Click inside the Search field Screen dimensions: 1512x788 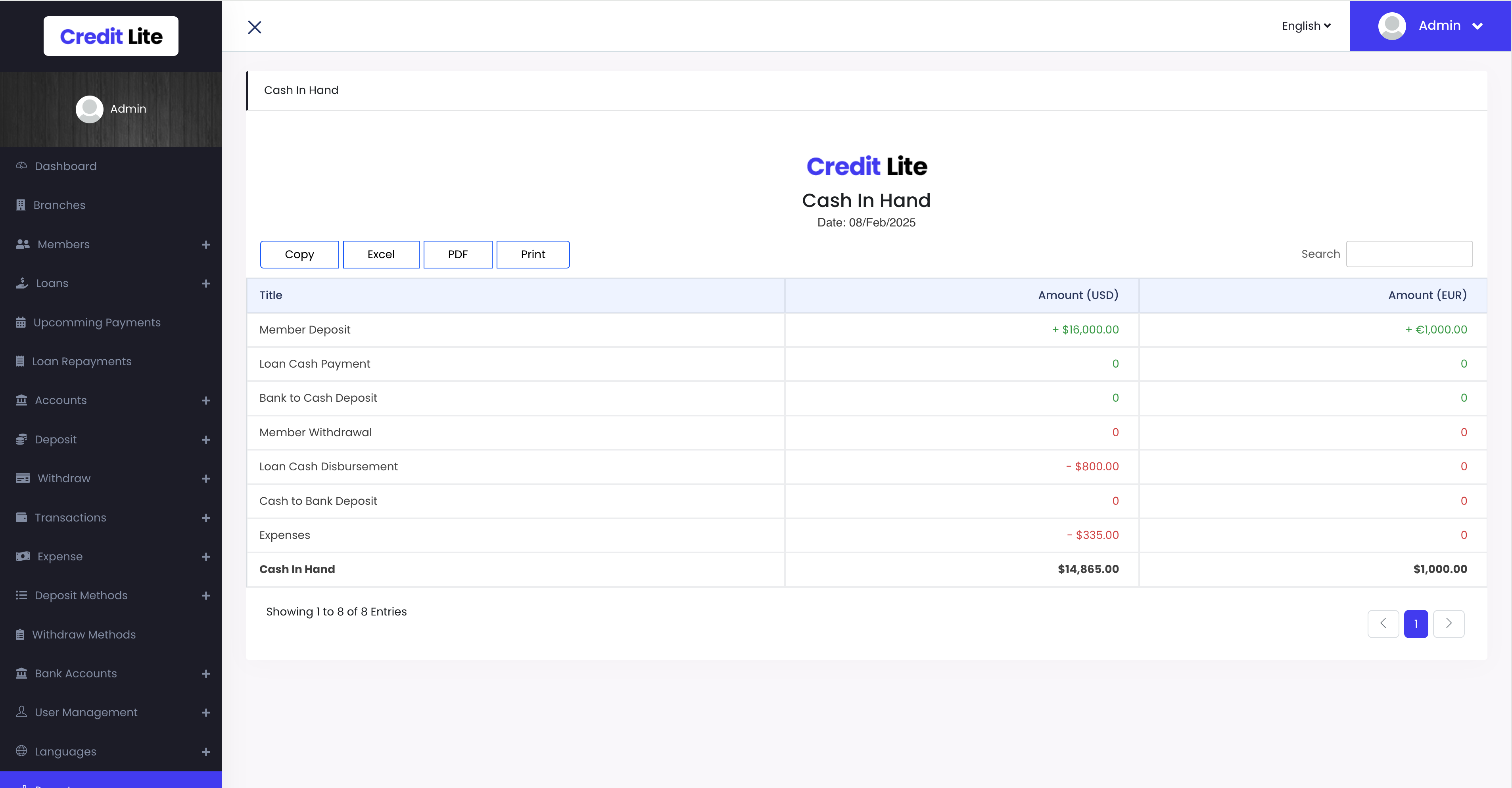tap(1408, 253)
